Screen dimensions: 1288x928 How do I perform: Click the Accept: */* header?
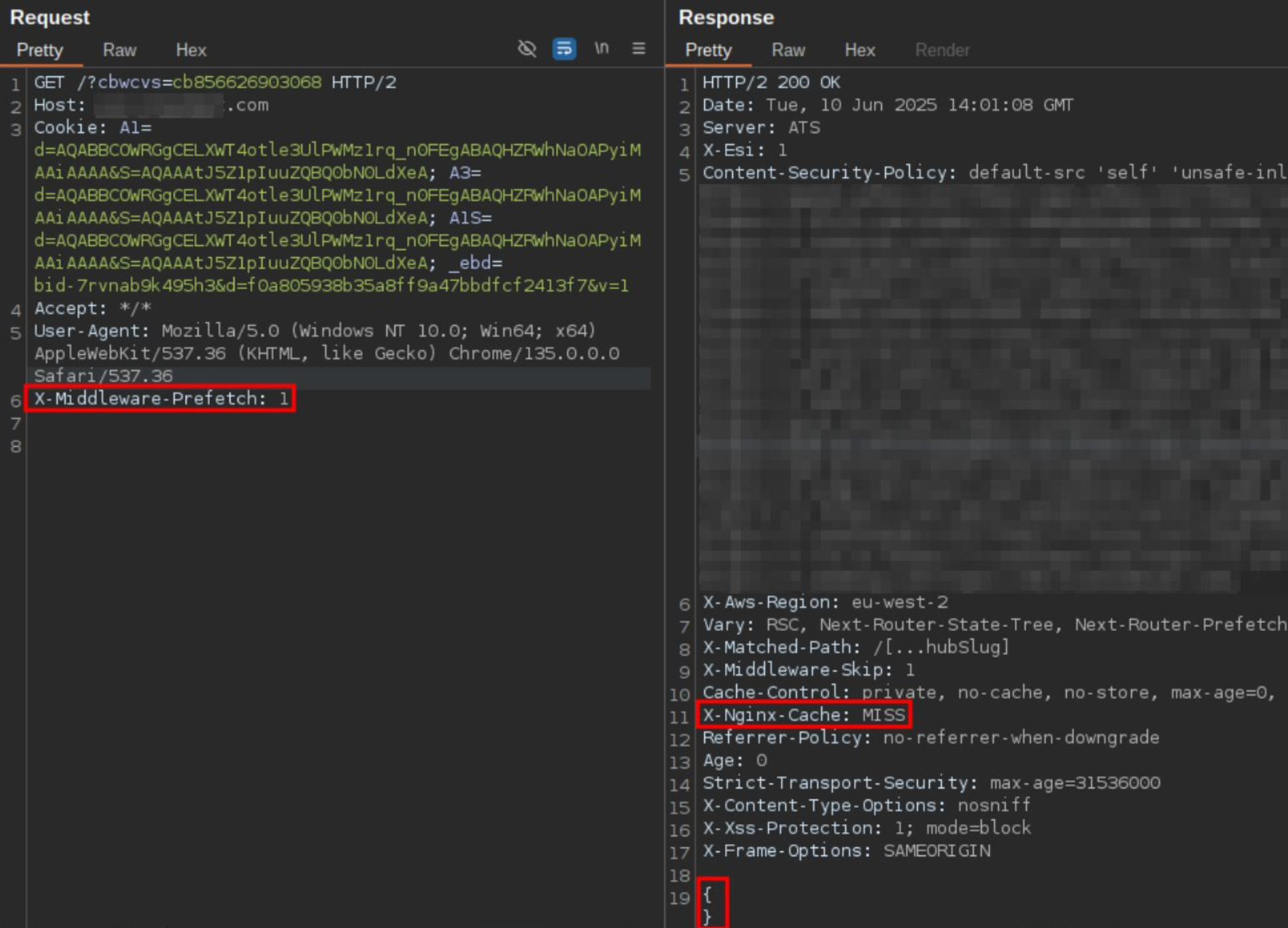click(x=93, y=309)
